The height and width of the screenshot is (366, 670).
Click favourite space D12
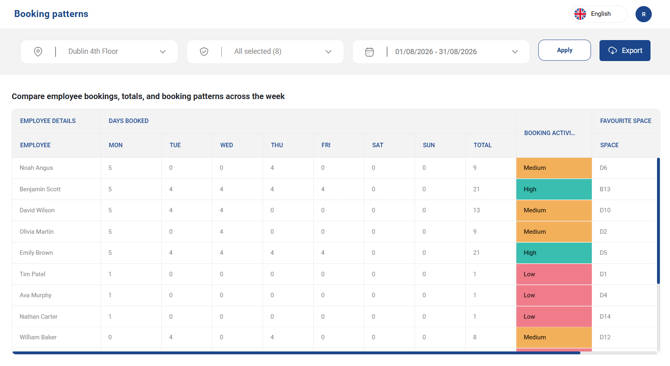(605, 337)
